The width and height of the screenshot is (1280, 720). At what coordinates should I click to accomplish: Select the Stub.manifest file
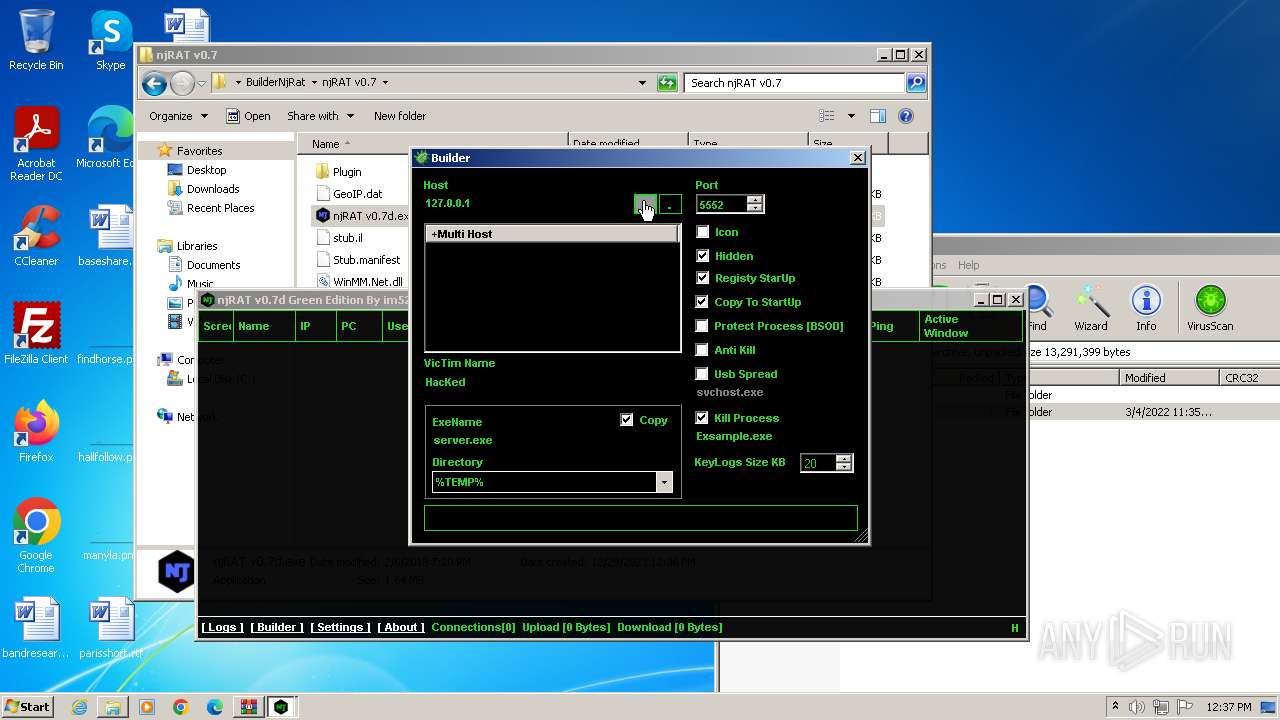pyautogui.click(x=357, y=260)
